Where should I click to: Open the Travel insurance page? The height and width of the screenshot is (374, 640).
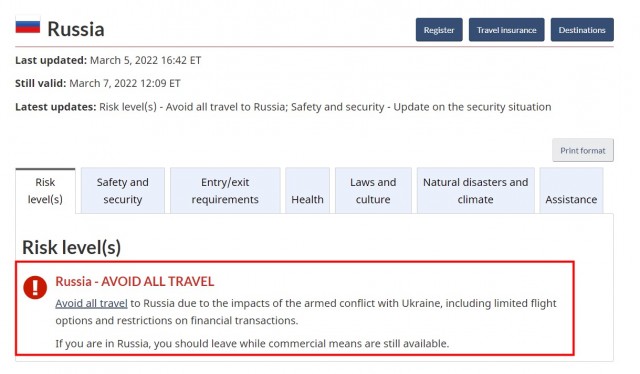tap(507, 30)
